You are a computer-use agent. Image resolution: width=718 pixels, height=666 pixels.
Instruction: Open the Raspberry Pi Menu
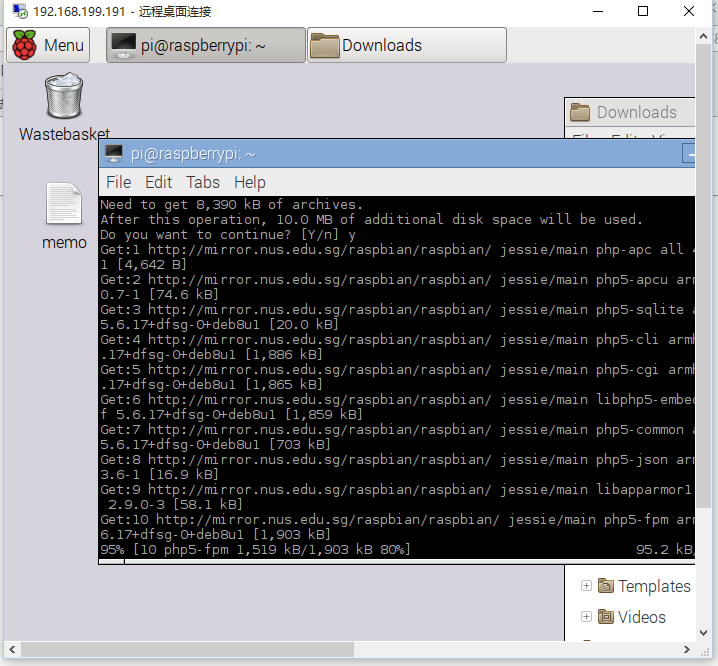[x=48, y=45]
